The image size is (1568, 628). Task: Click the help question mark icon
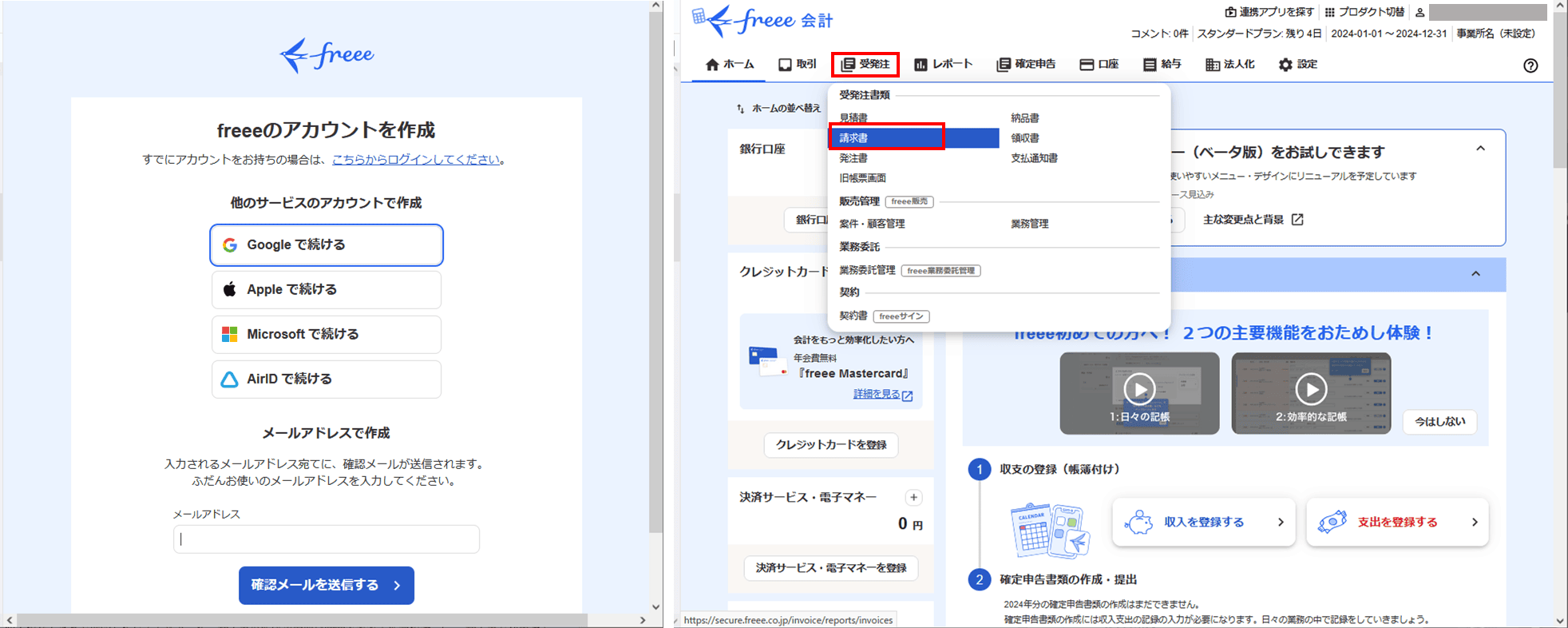point(1530,66)
